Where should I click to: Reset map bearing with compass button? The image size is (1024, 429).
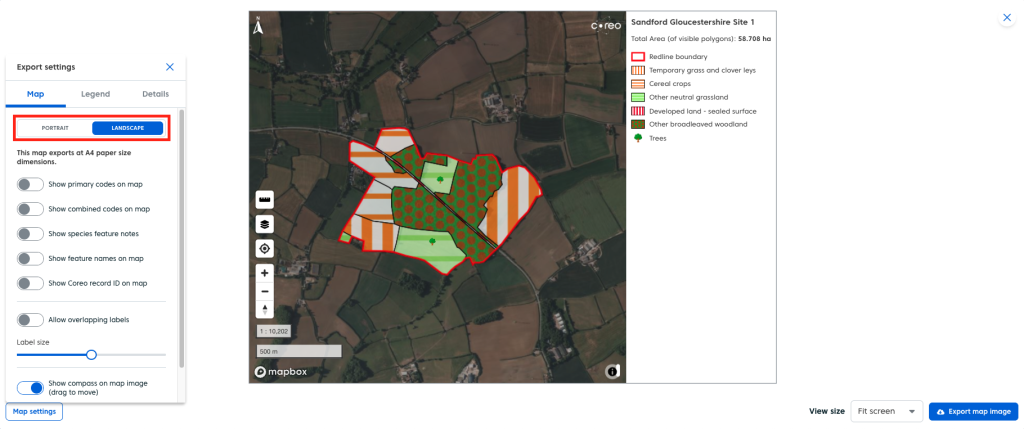pyautogui.click(x=265, y=309)
